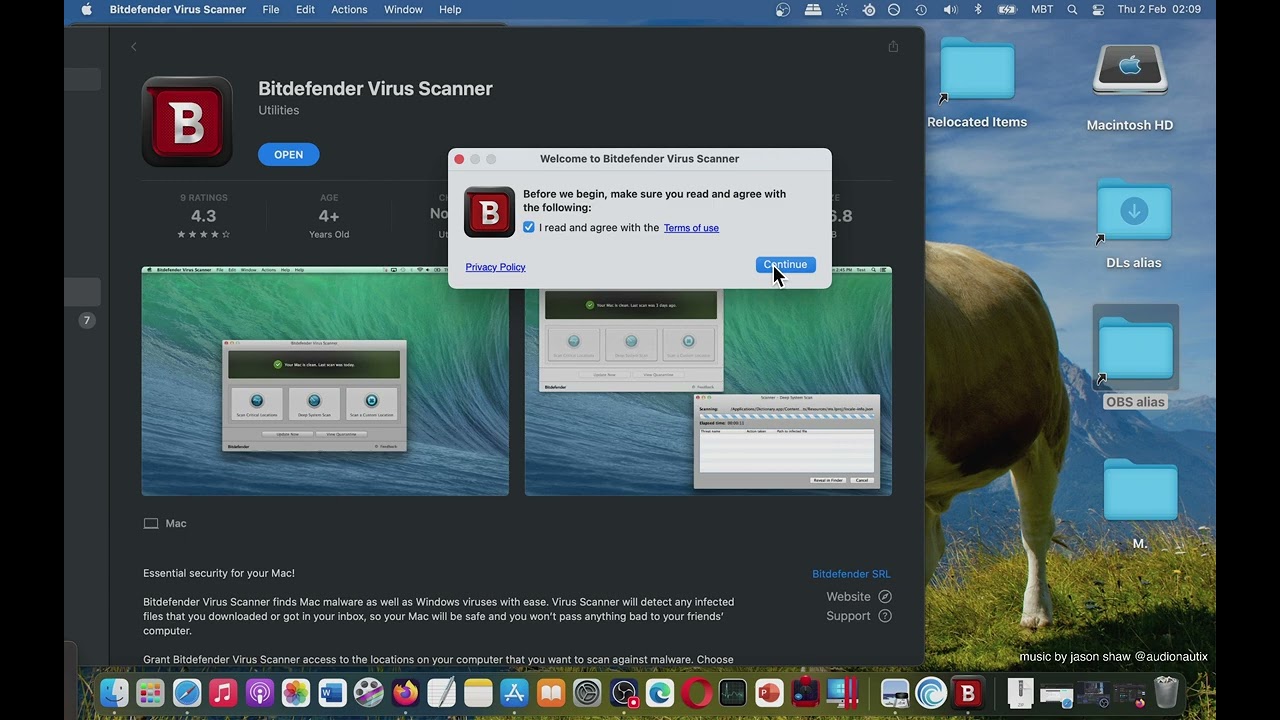Click the App Store share icon

pyautogui.click(x=893, y=46)
